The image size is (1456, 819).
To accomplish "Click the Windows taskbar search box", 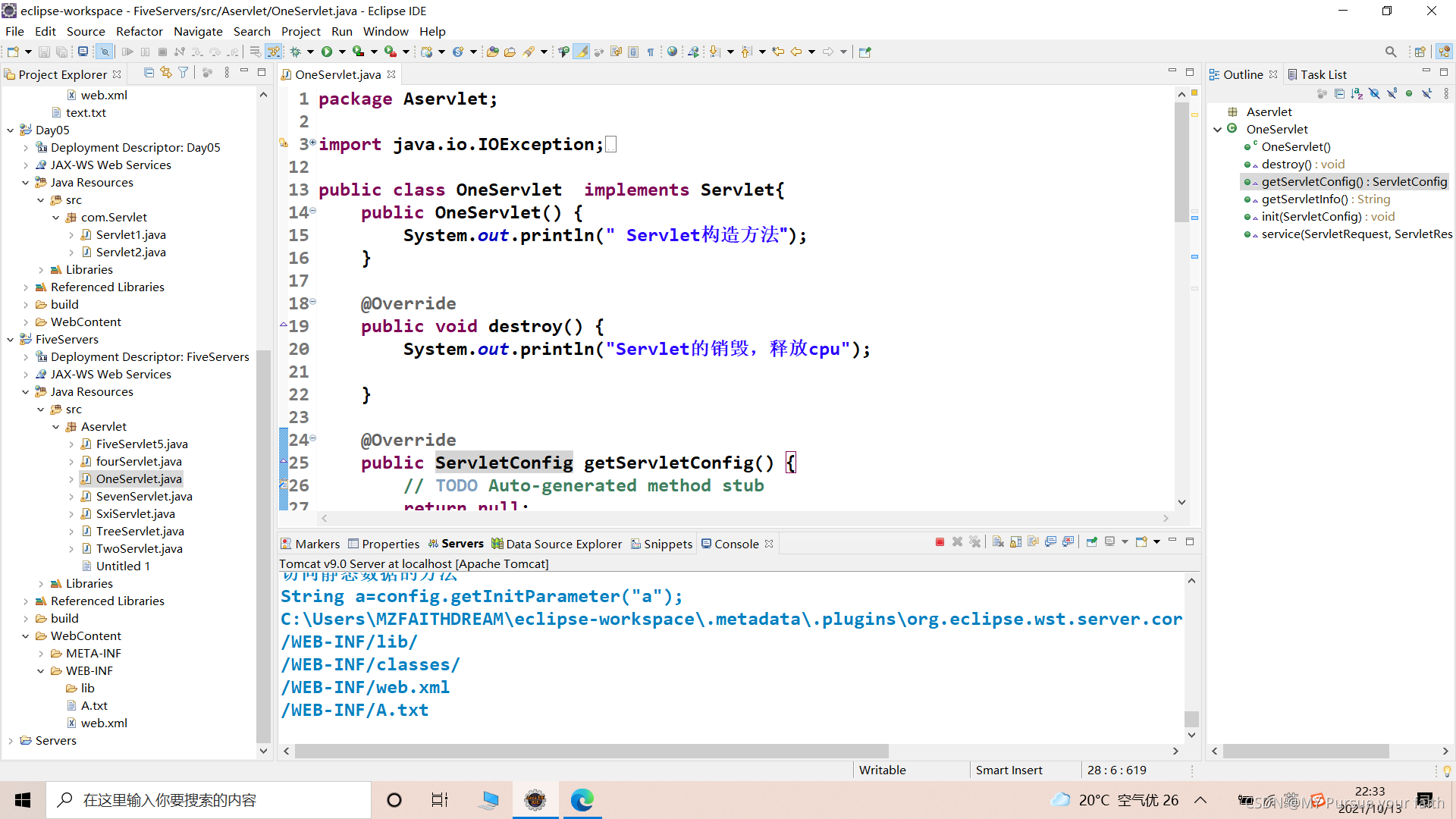I will 209,800.
